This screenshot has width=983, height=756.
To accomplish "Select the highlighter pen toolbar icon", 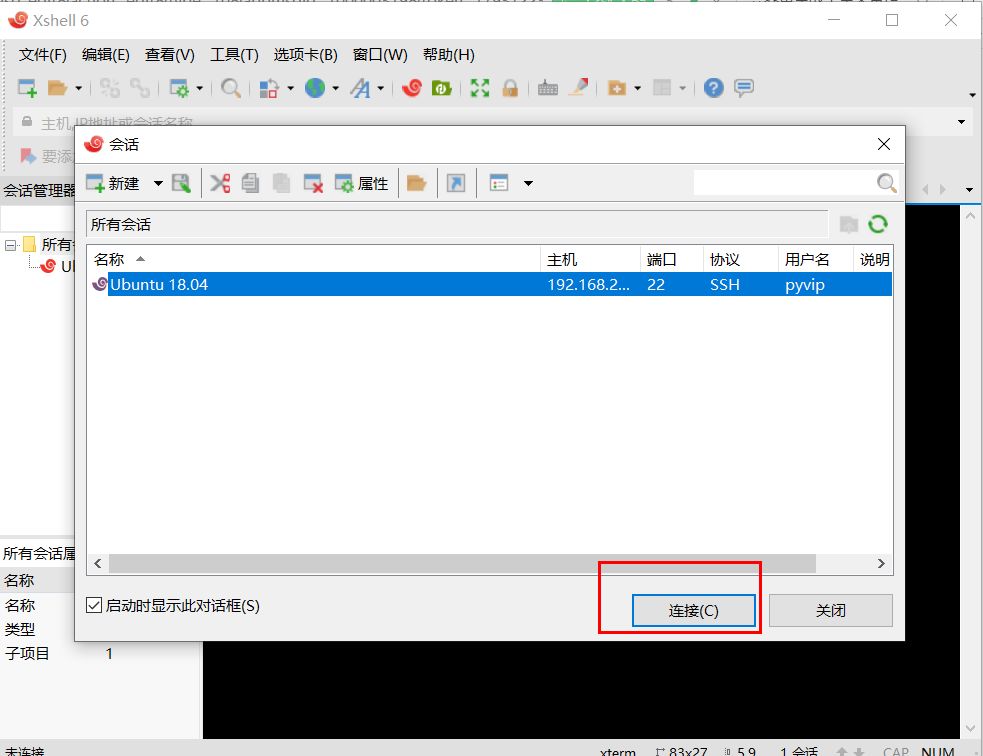I will pyautogui.click(x=580, y=88).
